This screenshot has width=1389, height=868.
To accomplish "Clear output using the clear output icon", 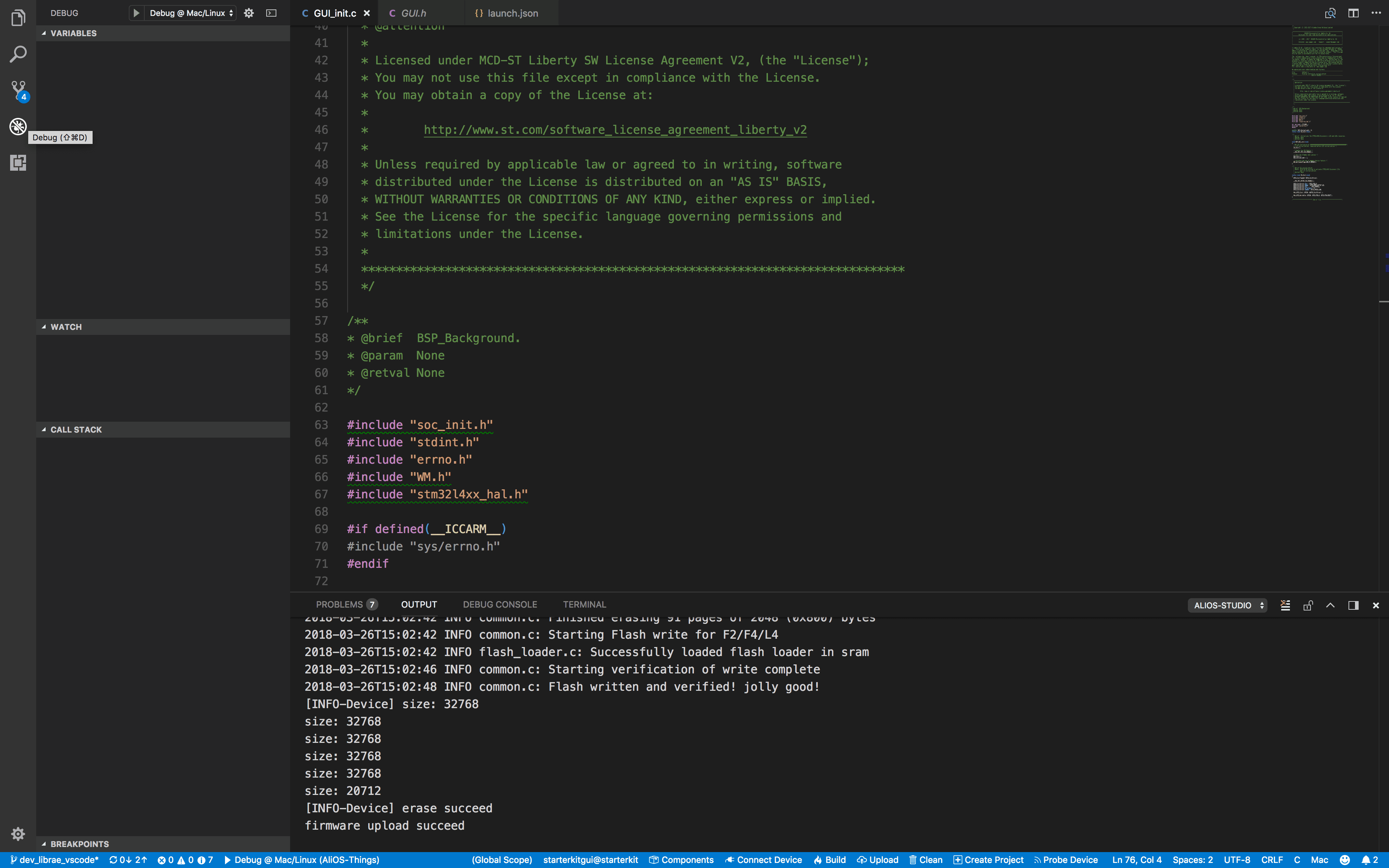I will [1285, 605].
